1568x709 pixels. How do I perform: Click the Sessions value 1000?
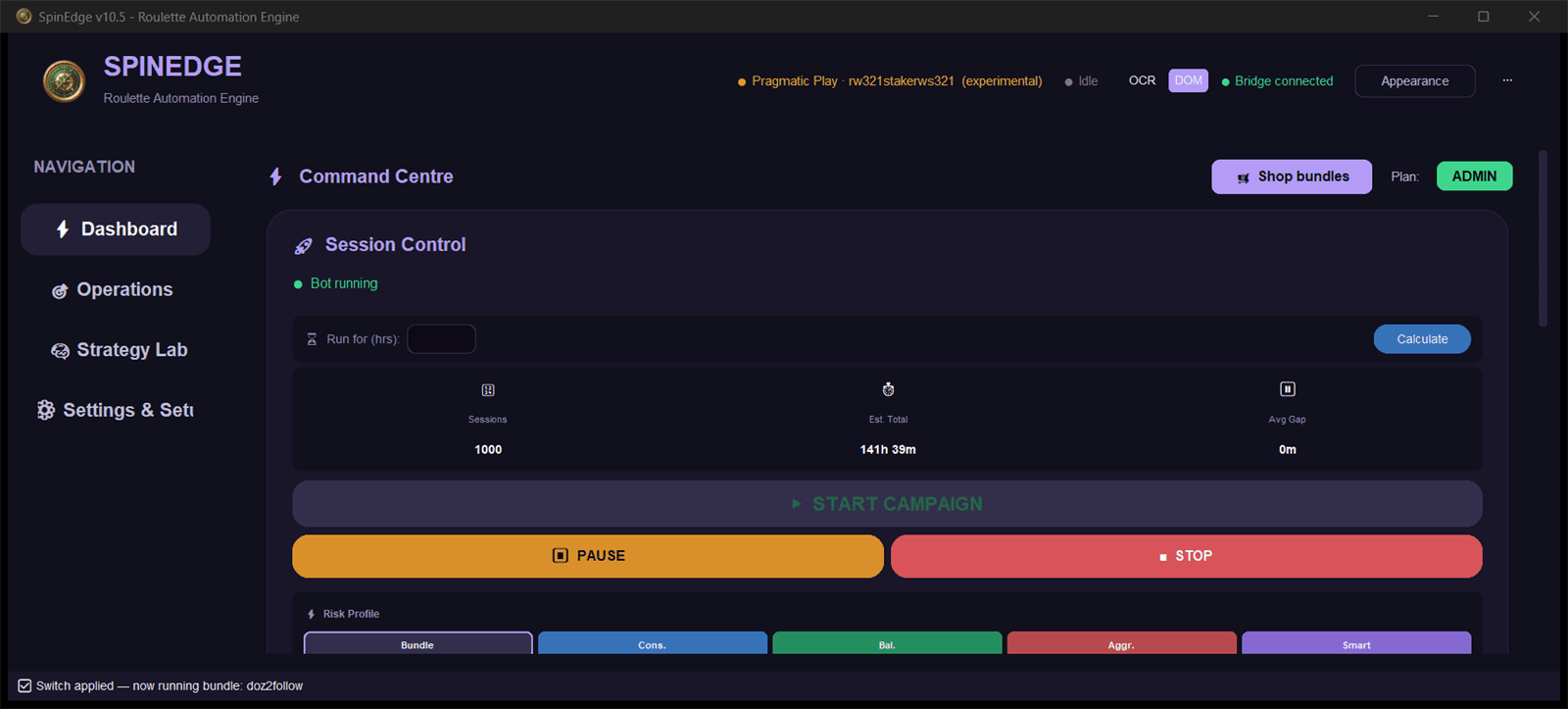click(488, 450)
